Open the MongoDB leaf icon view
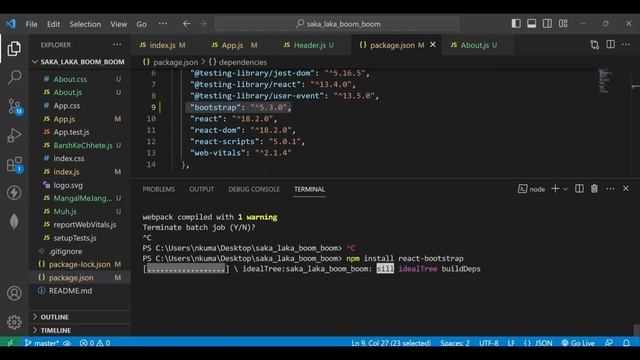This screenshot has height=360, width=640. pos(14,222)
